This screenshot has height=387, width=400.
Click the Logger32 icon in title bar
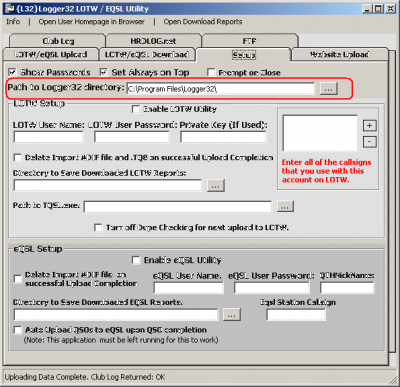coord(10,9)
